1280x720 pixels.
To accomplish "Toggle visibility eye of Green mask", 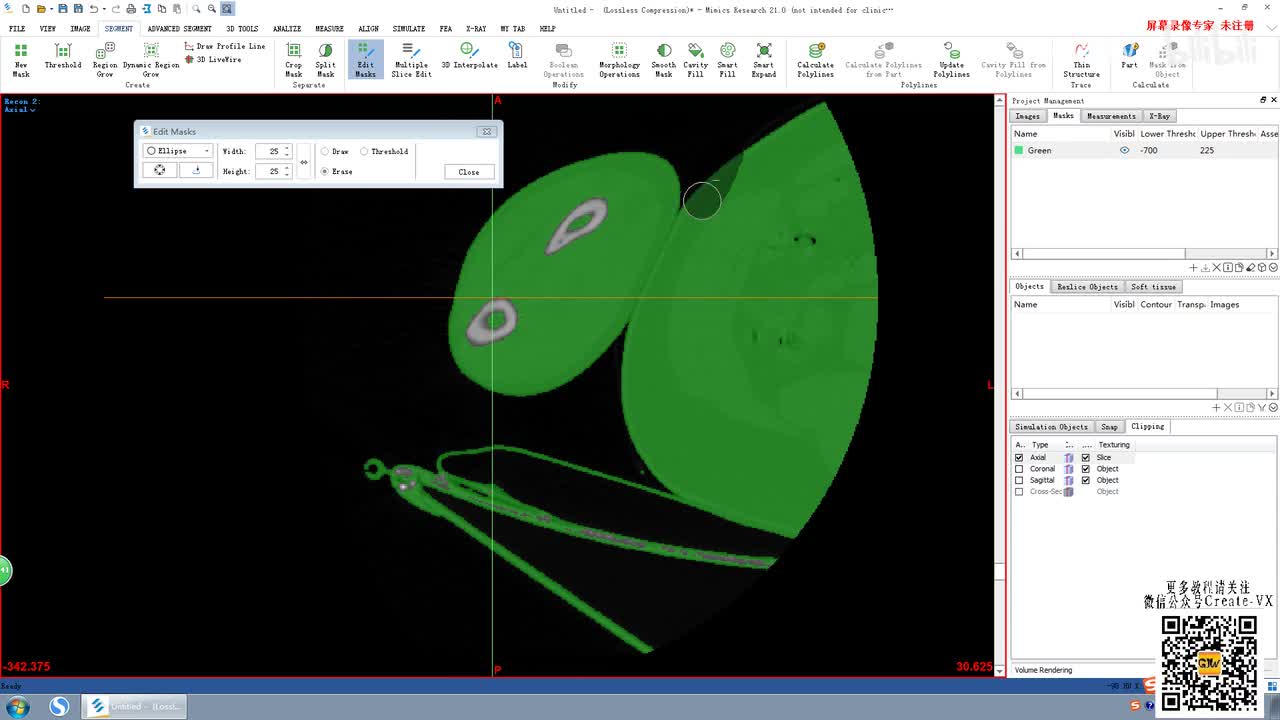I will [x=1124, y=151].
